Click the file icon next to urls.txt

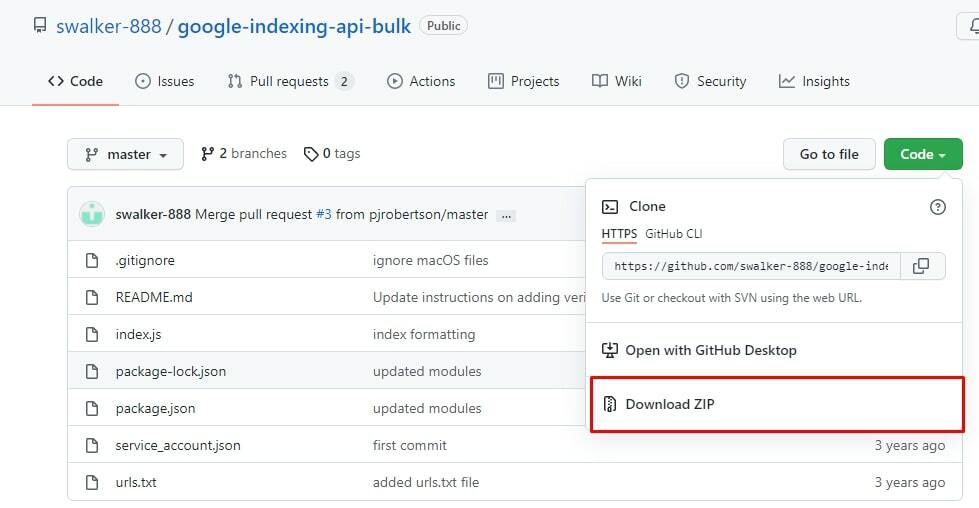(92, 482)
